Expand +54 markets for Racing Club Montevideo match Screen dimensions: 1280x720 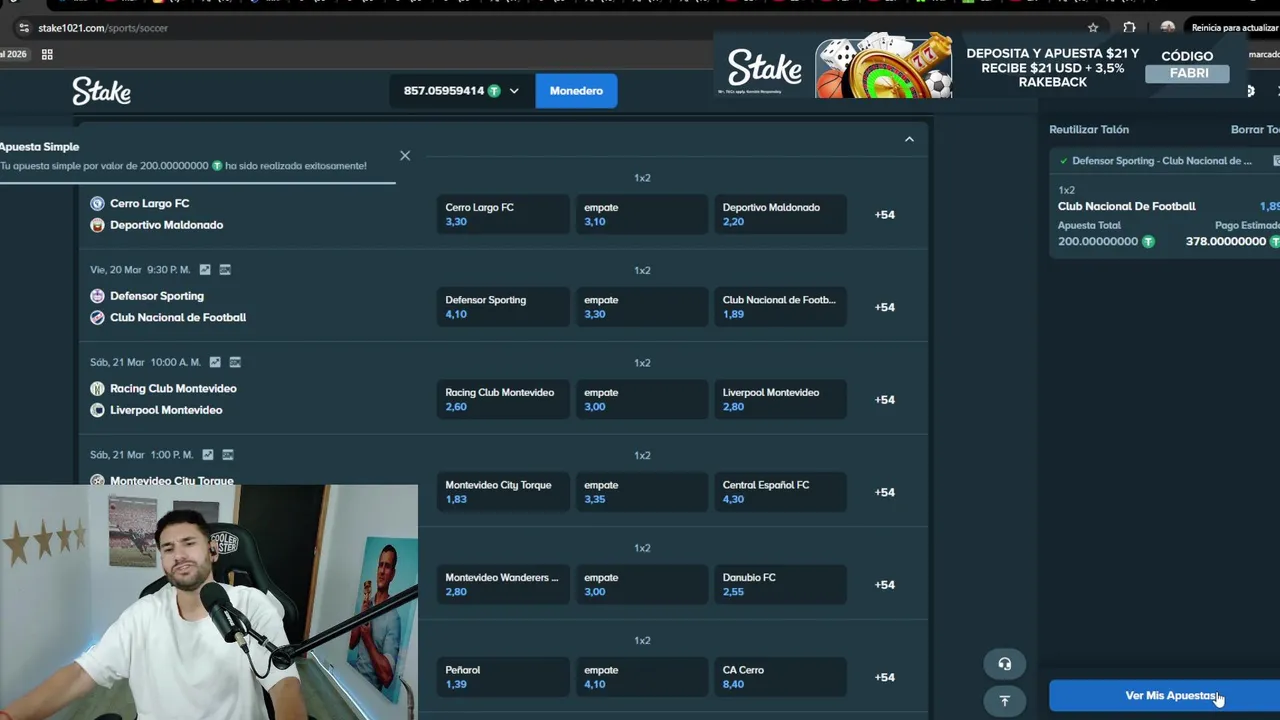pos(885,400)
